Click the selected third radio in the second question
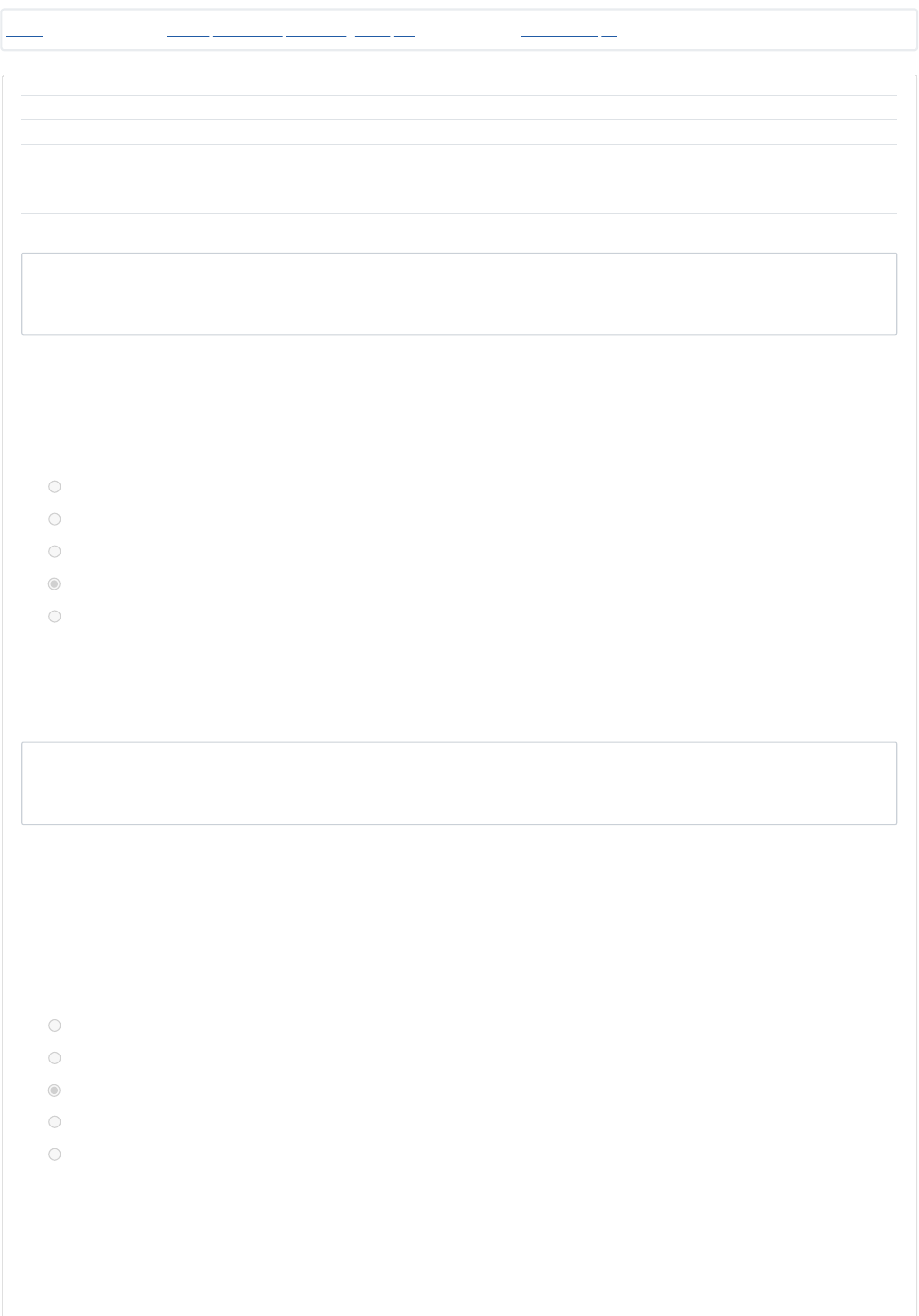Screen dimensions: 919x1316 click(x=54, y=1091)
